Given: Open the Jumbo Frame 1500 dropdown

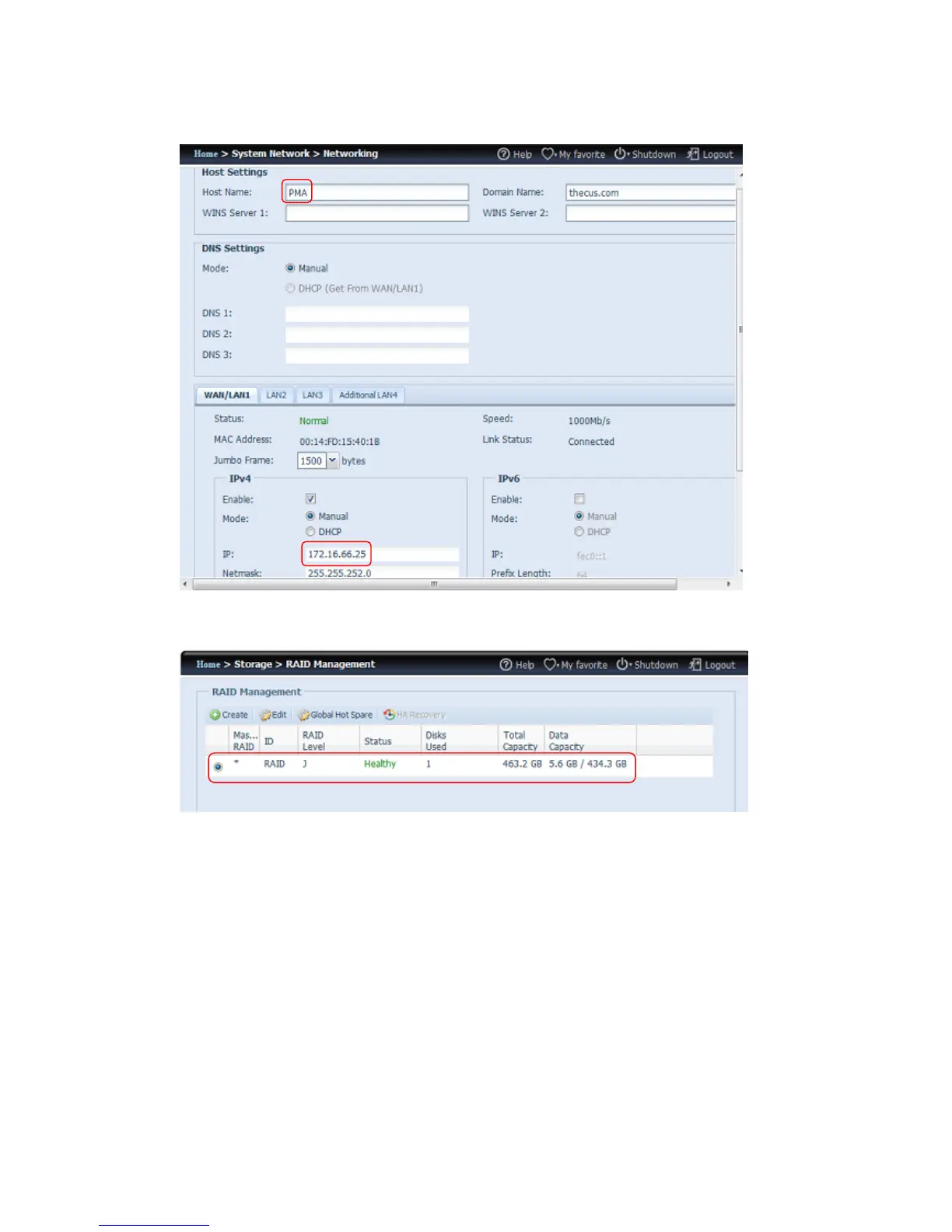Looking at the screenshot, I should pos(332,460).
